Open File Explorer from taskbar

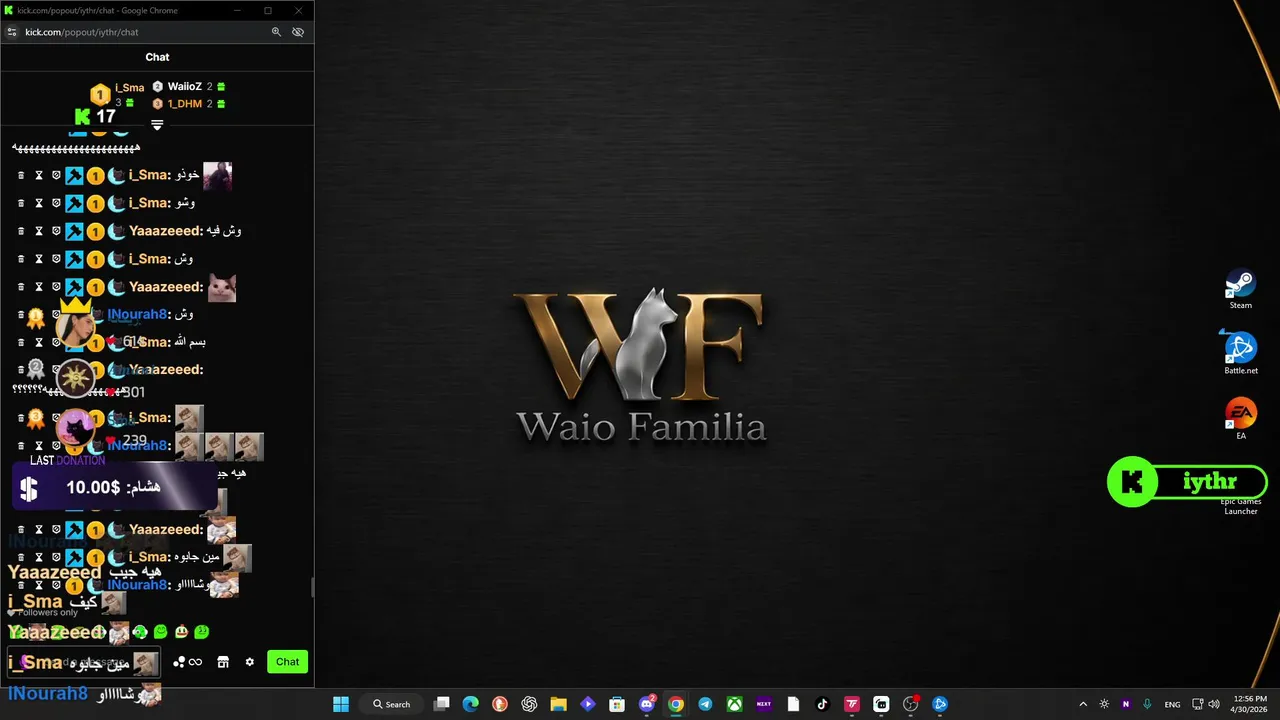click(558, 704)
